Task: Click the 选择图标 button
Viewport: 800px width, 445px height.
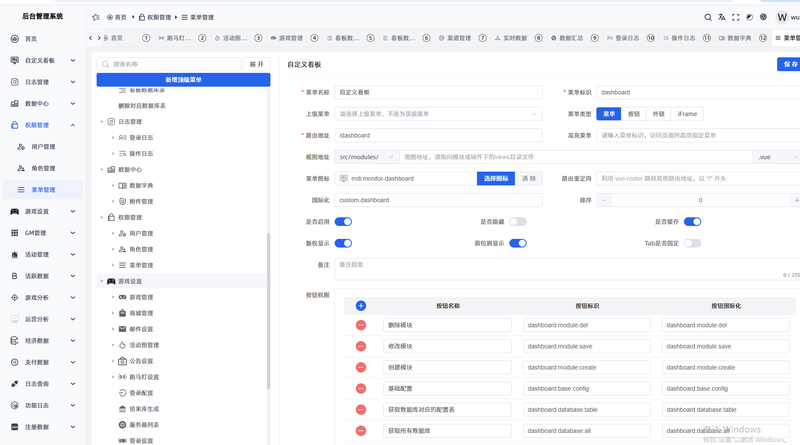Action: click(x=496, y=179)
